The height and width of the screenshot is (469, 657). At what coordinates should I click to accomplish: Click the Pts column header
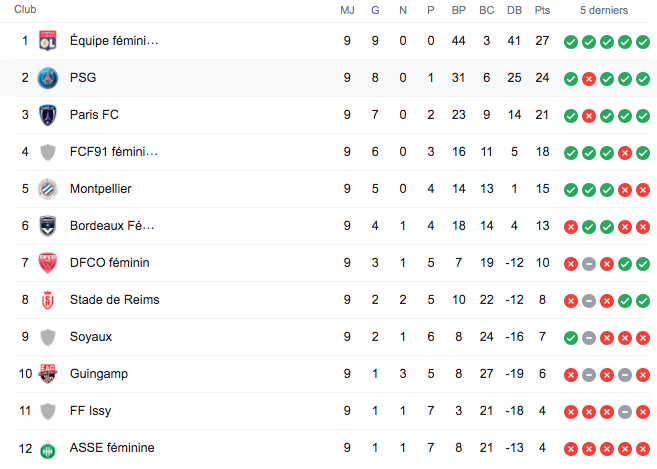coord(543,10)
